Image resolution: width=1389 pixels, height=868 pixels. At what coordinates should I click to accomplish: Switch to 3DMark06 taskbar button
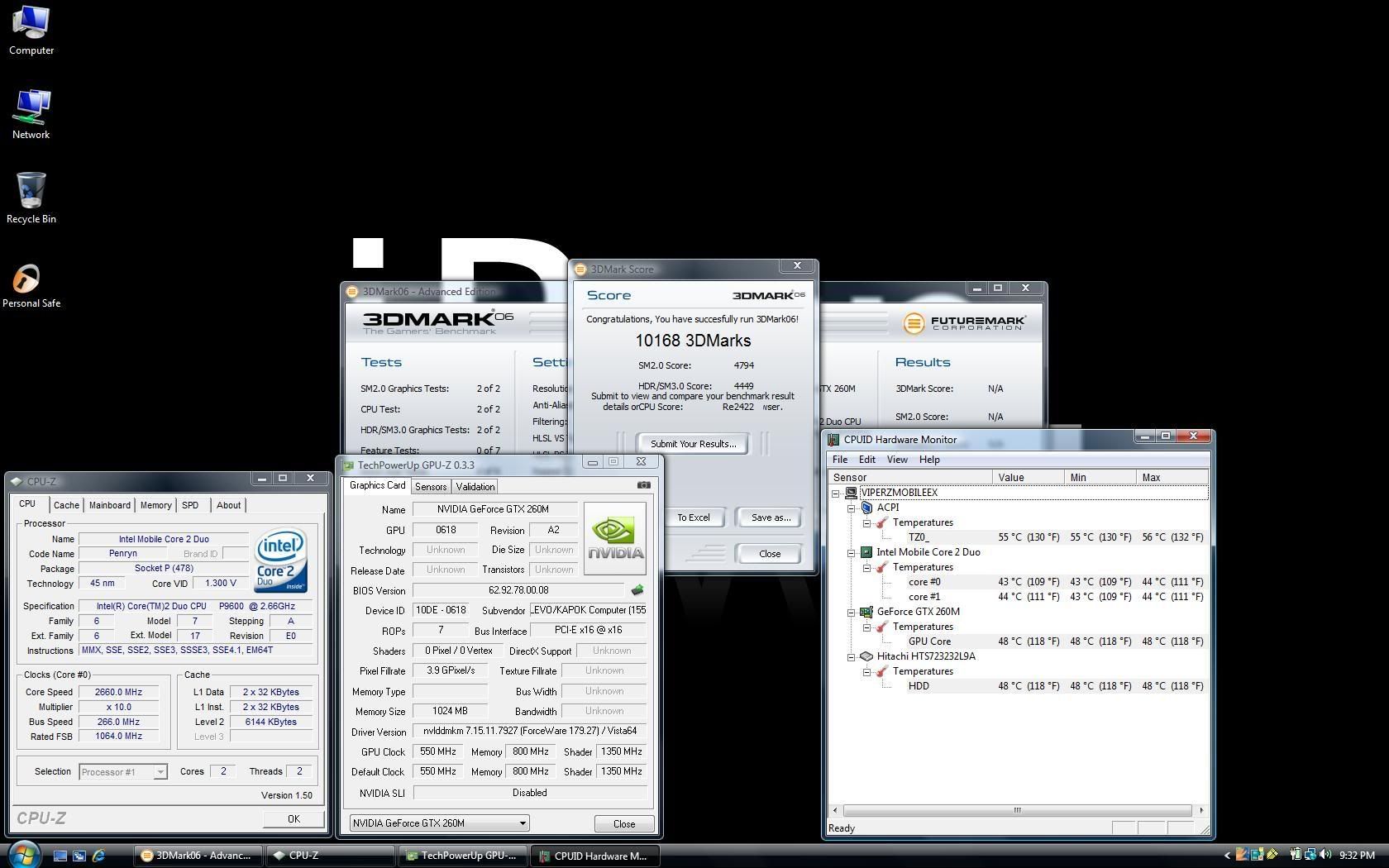coord(198,856)
